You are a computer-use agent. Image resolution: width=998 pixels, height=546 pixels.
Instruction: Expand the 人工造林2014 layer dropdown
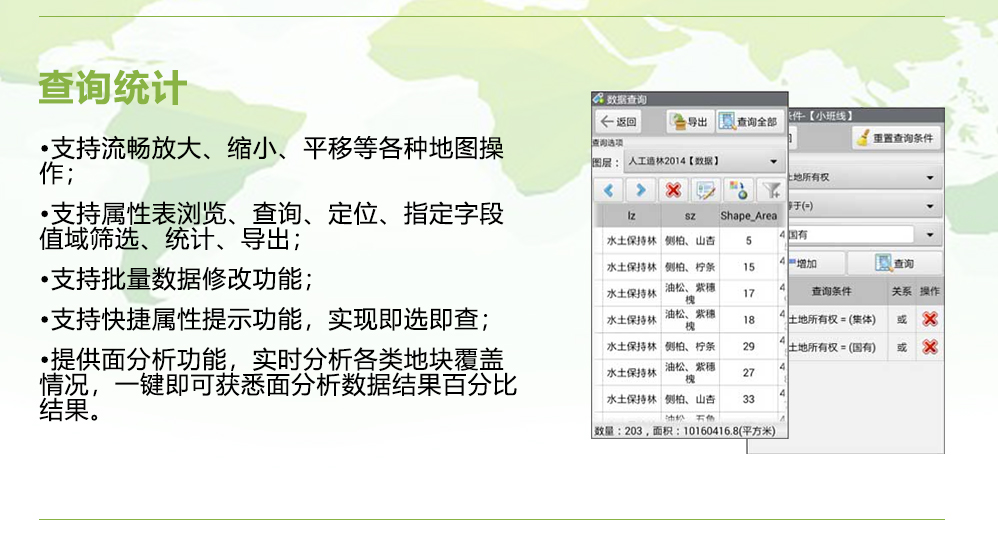(x=773, y=161)
